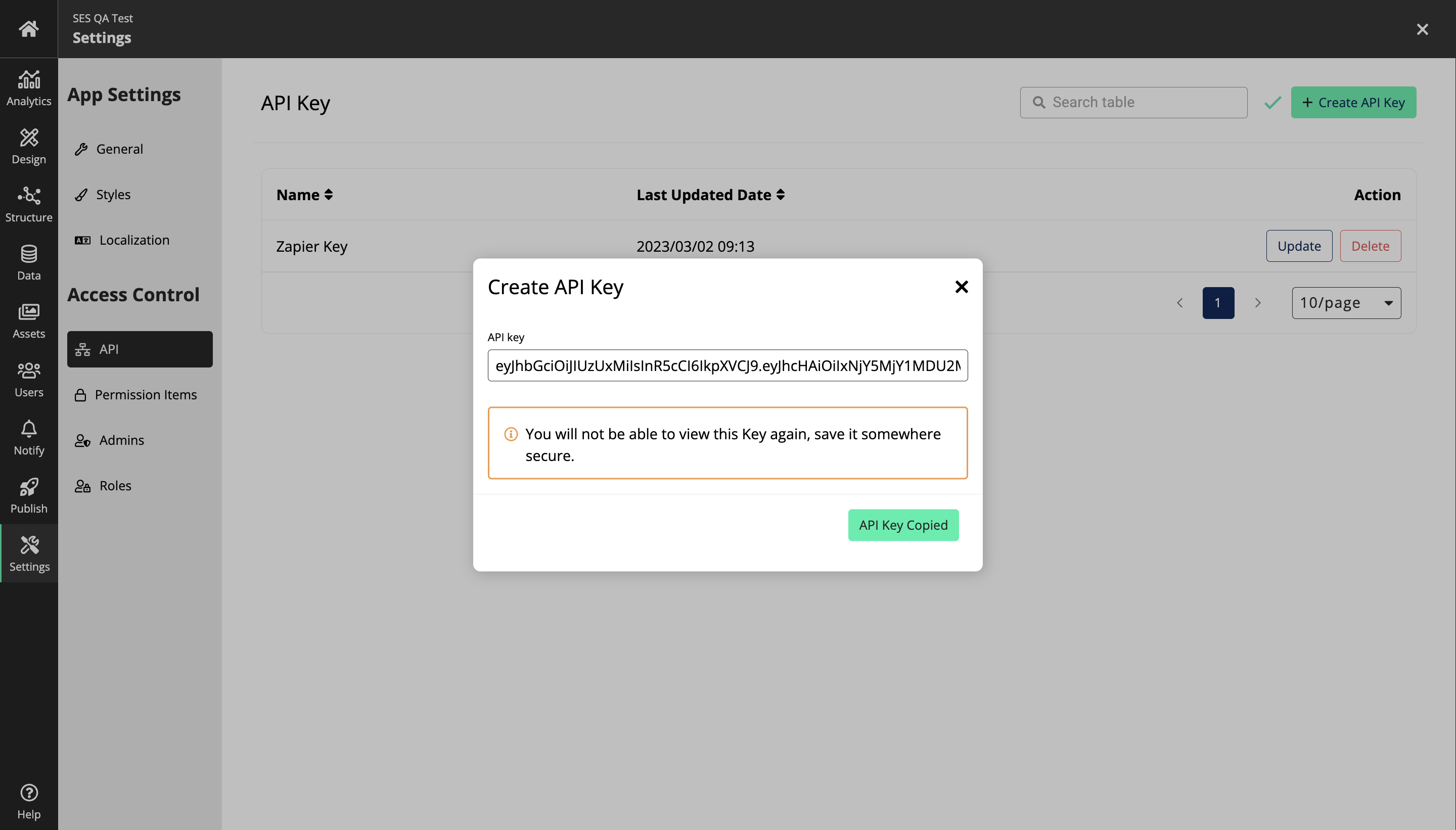Sort table by Name column
This screenshot has width=1456, height=830.
[304, 195]
